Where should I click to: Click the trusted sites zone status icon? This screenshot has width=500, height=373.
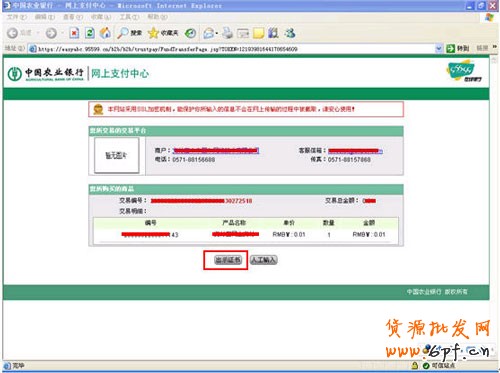[426, 366]
